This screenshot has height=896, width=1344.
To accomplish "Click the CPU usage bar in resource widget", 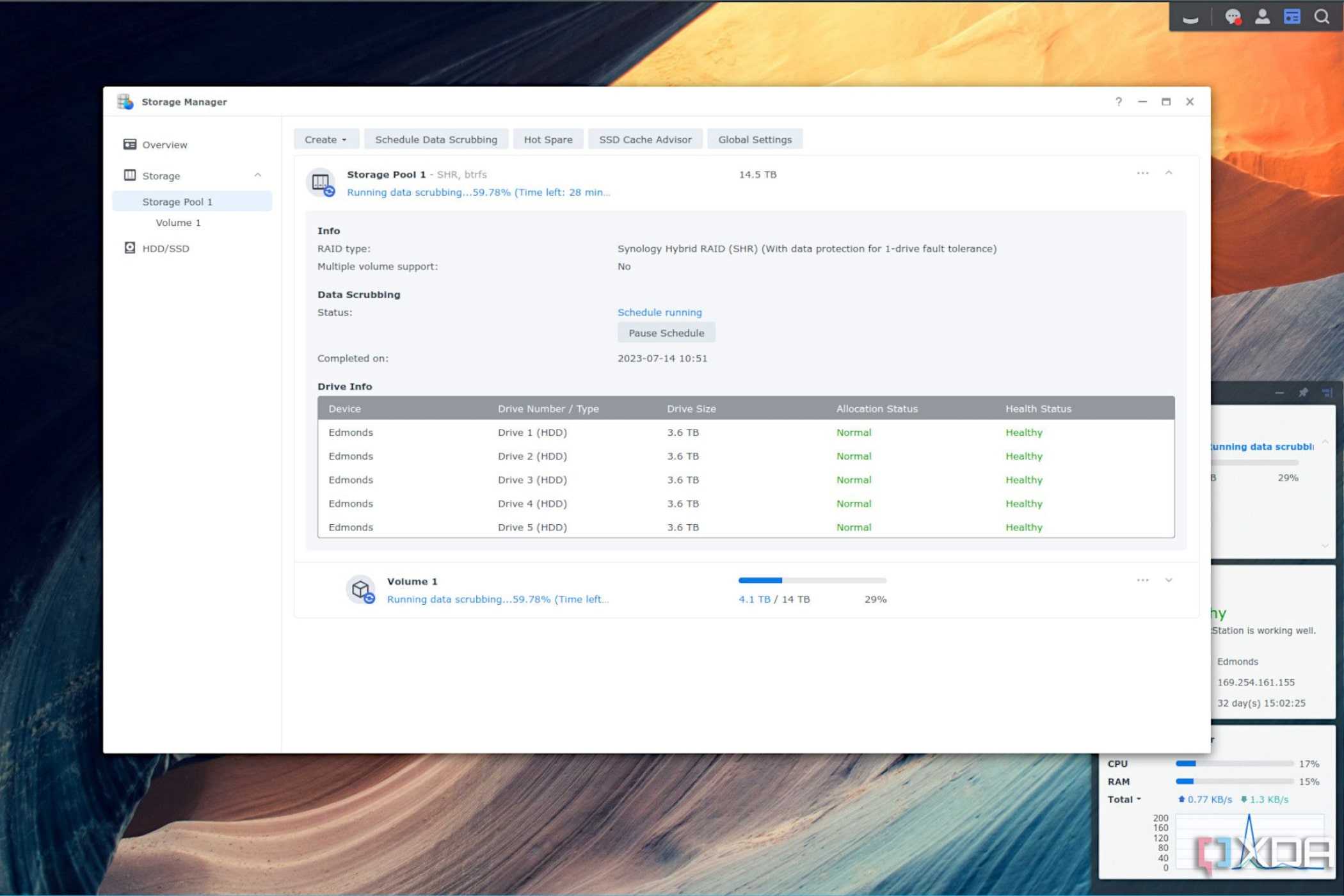I will click(x=1235, y=764).
